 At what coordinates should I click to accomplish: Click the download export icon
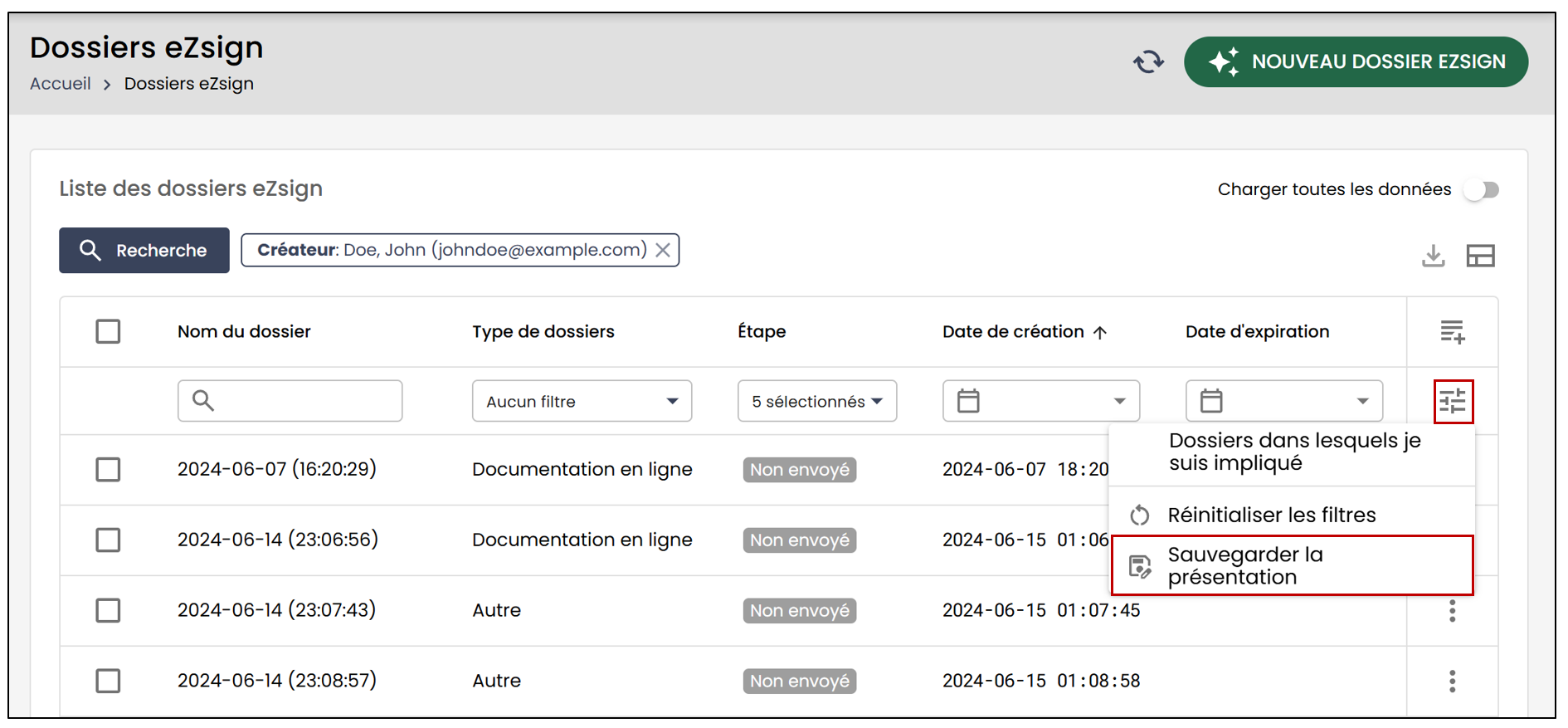click(x=1433, y=256)
